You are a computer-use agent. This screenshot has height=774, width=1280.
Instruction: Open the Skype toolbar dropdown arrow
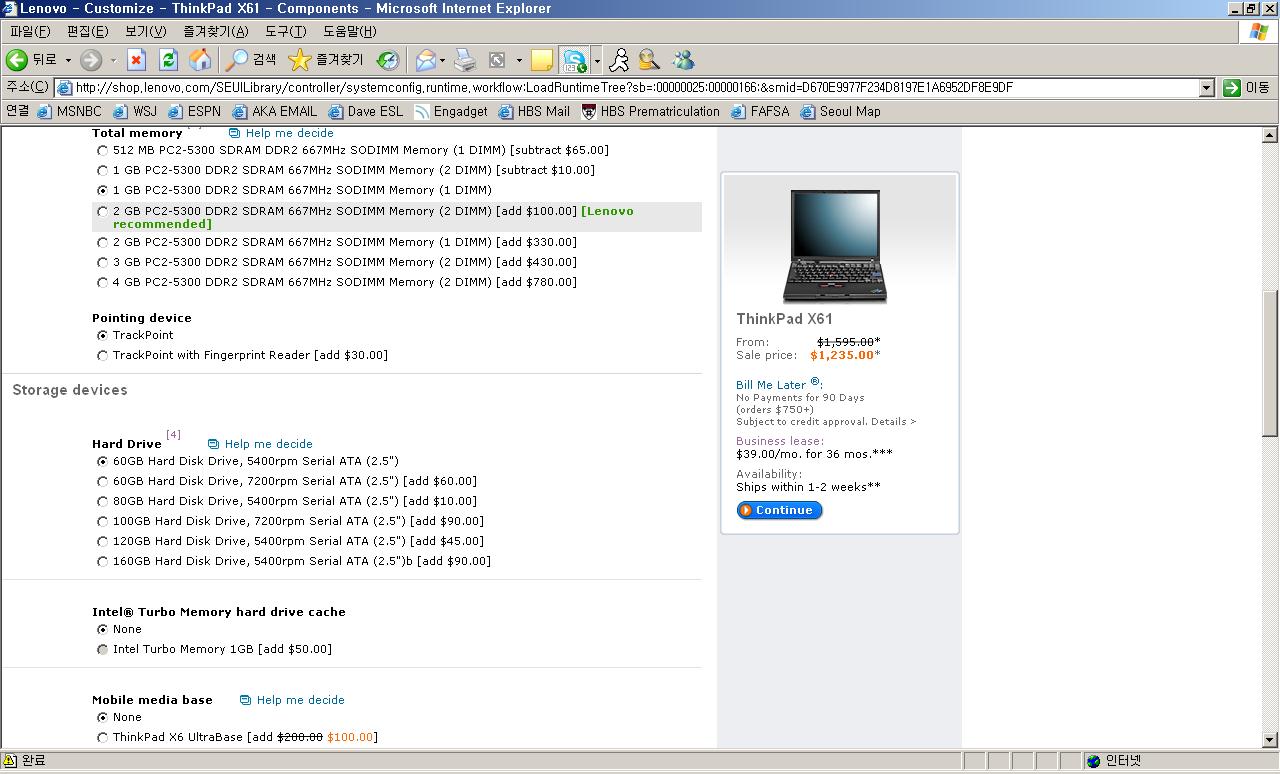[x=597, y=60]
